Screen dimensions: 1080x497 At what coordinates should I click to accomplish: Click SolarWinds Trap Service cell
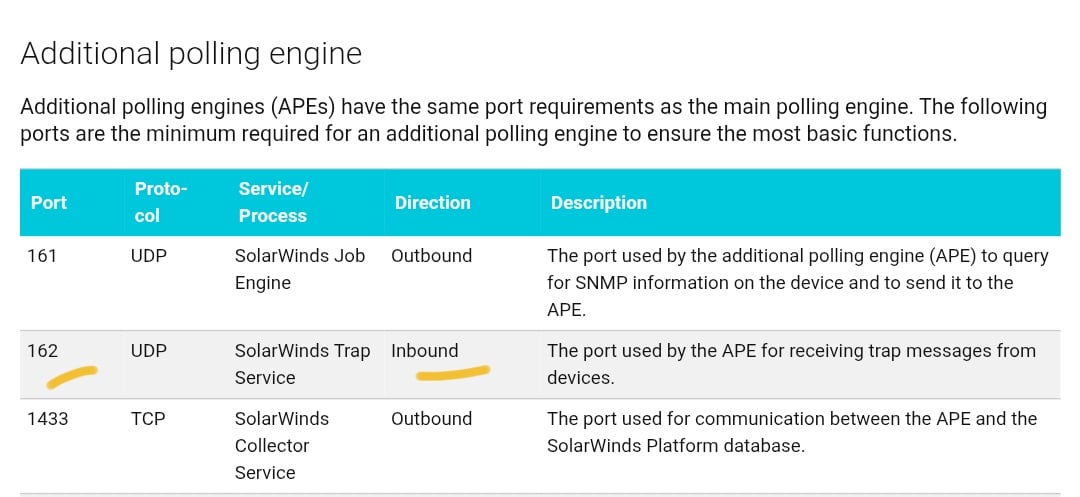[302, 364]
